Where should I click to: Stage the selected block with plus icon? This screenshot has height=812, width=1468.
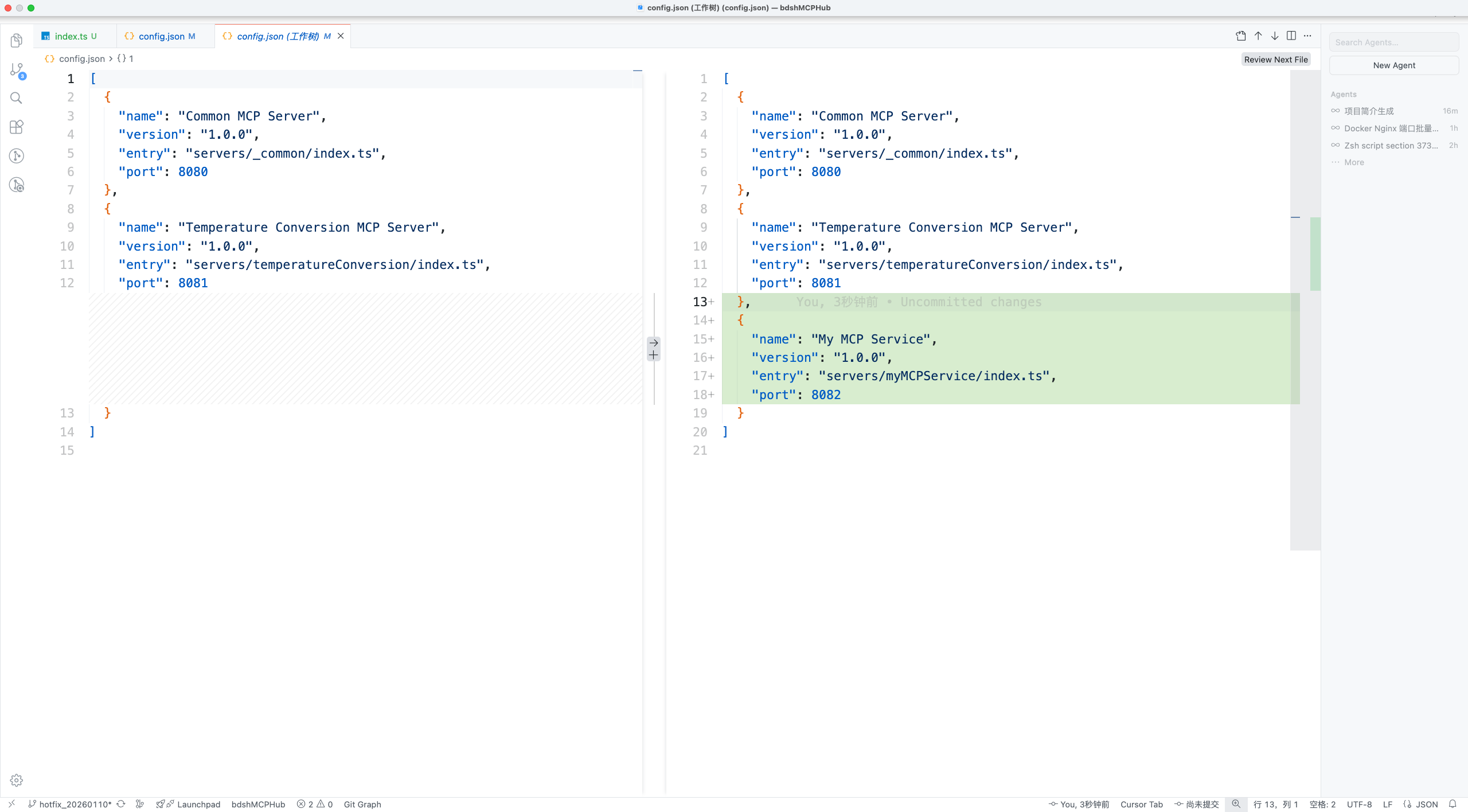(x=654, y=355)
